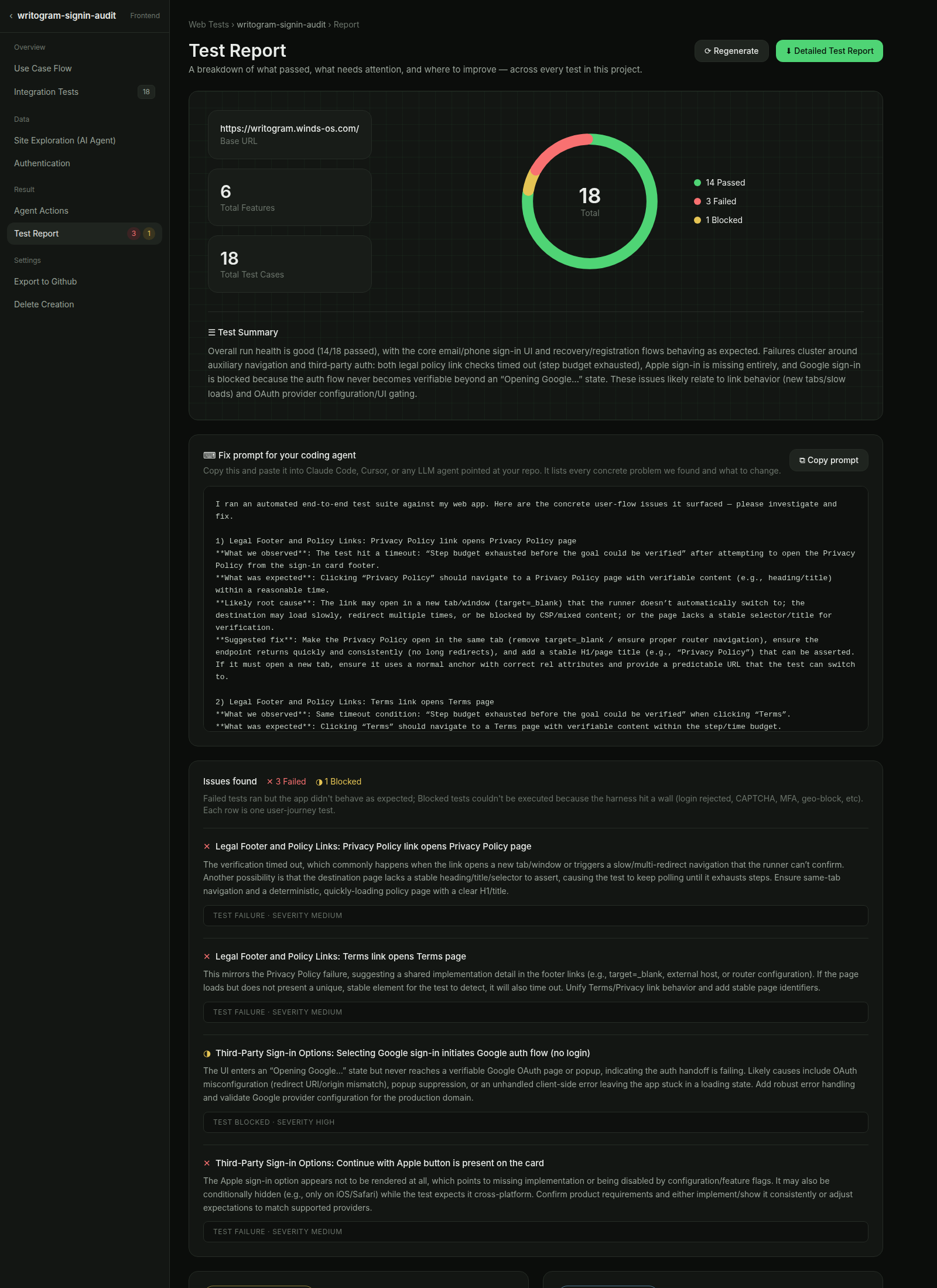Image resolution: width=937 pixels, height=1288 pixels.
Task: Click the writogram-signin-audit project title
Action: (67, 16)
